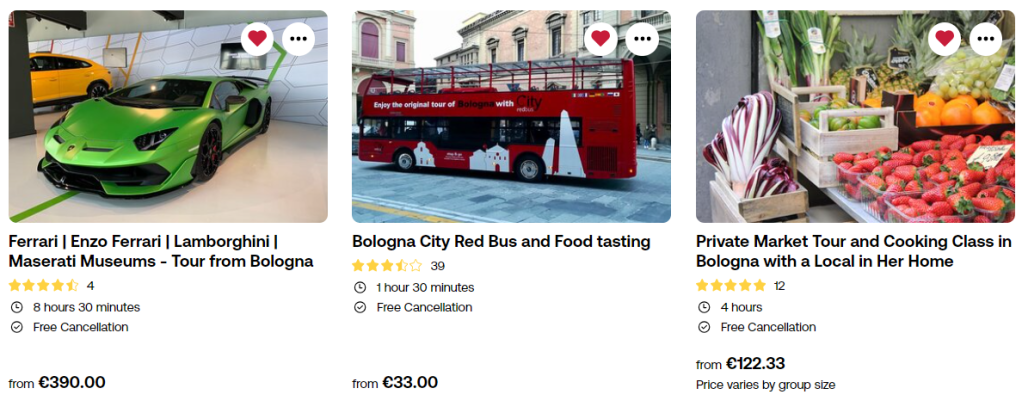Click the clock icon beside 8 hours 30 minutes

[16, 307]
